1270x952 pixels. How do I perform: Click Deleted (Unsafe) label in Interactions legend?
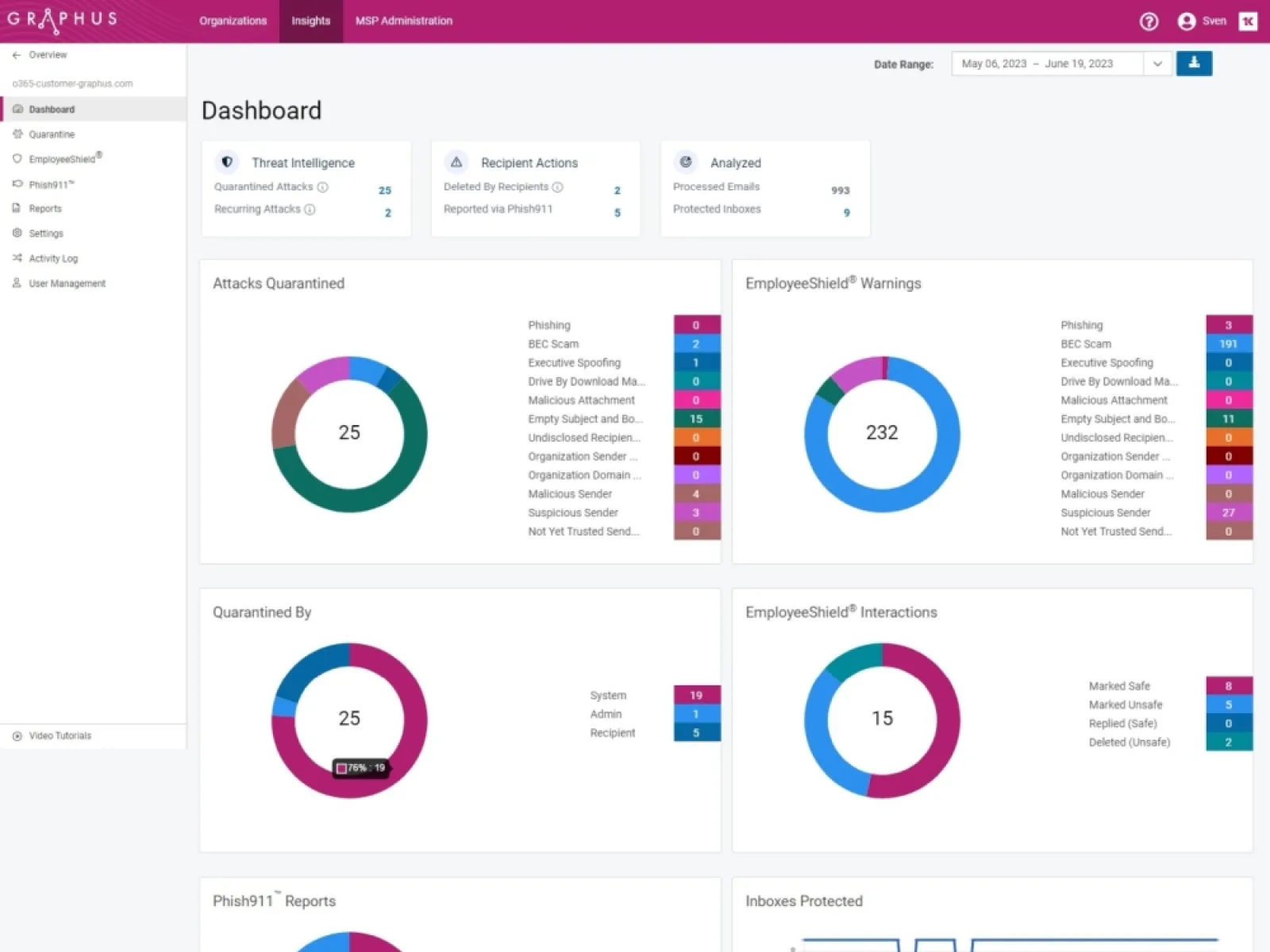[x=1129, y=743]
